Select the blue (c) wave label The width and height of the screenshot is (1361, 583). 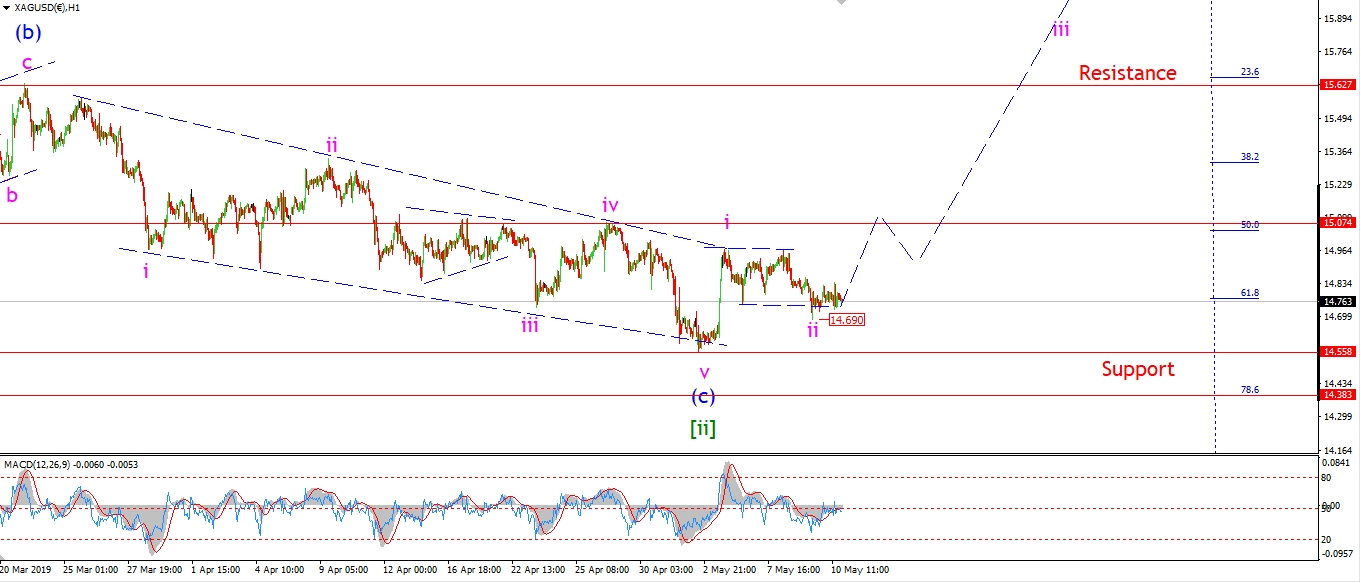[704, 397]
